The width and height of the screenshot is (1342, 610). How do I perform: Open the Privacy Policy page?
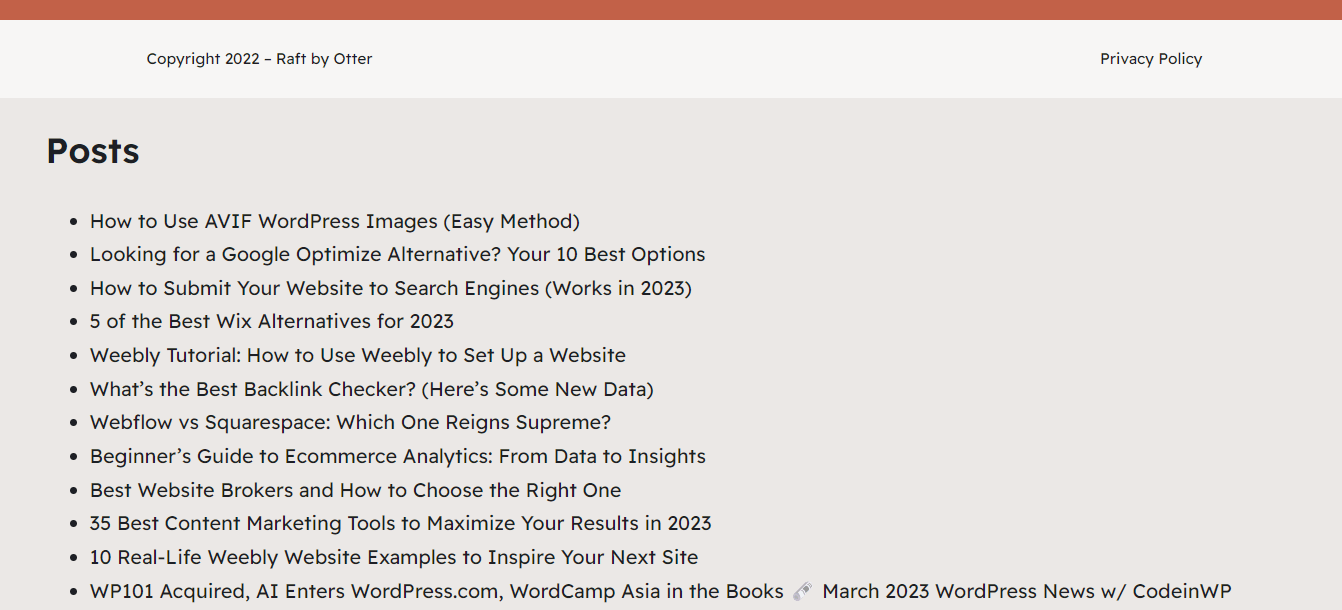pos(1151,59)
